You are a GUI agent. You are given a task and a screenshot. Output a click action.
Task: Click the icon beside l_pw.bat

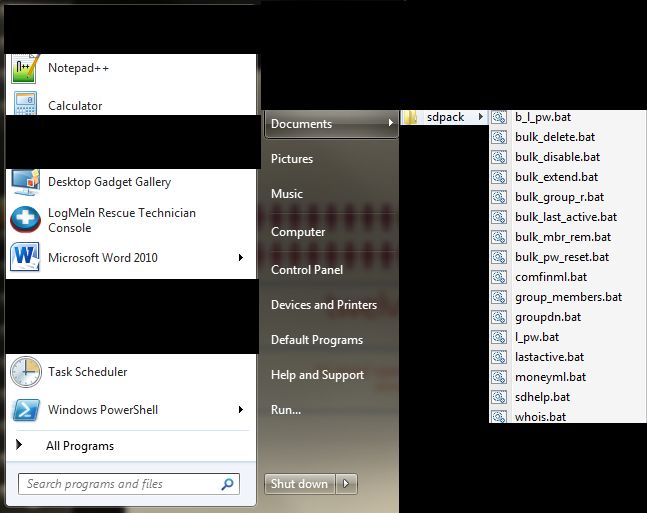(x=498, y=337)
